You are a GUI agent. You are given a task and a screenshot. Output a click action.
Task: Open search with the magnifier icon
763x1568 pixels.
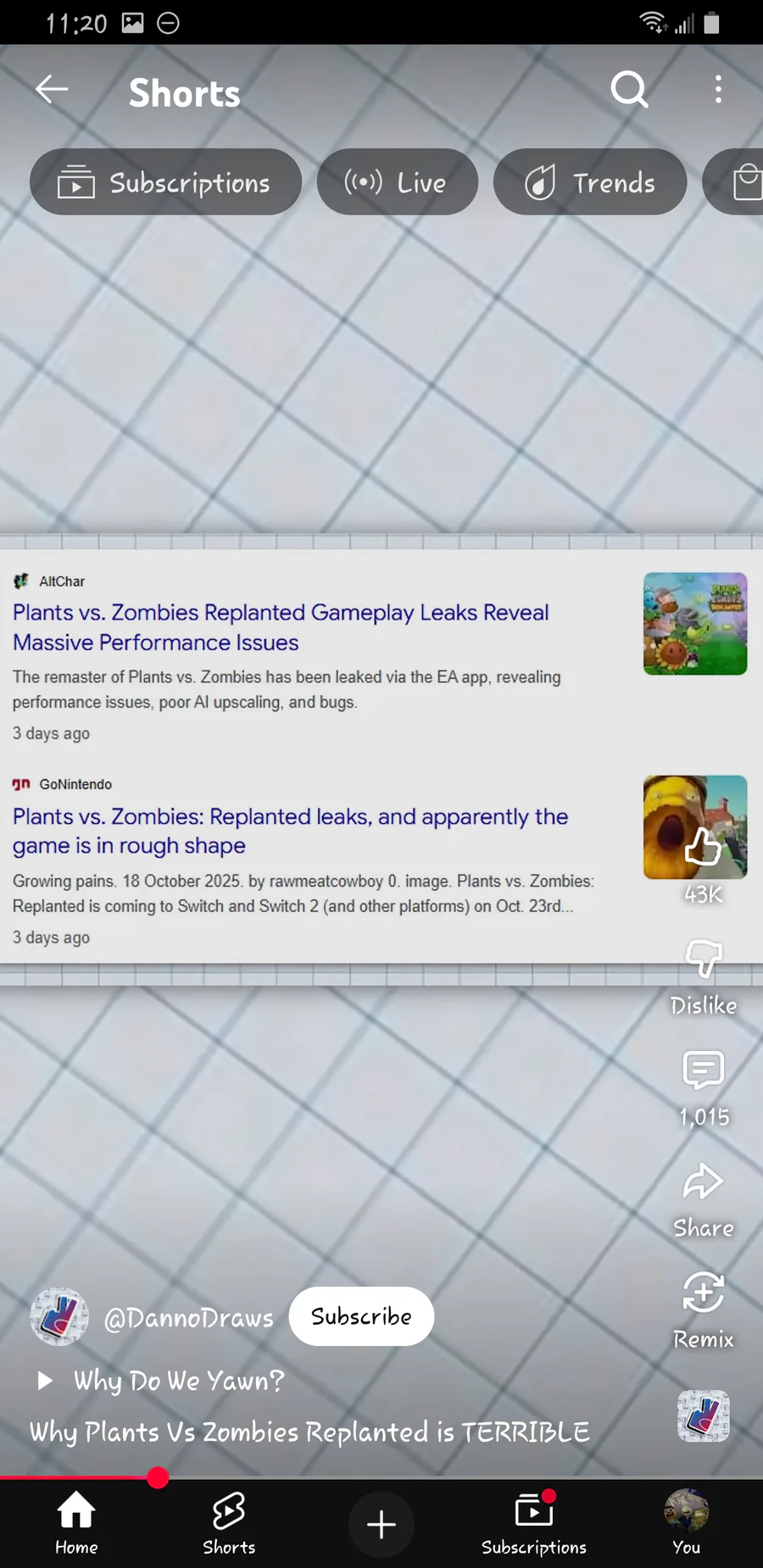click(629, 89)
